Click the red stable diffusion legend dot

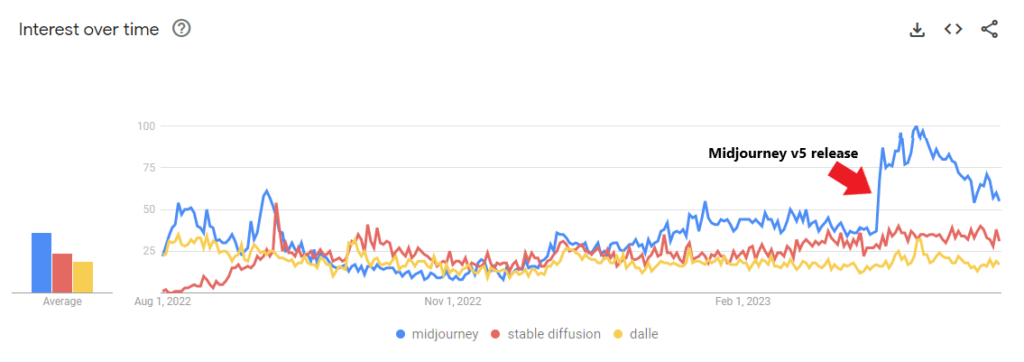point(497,335)
